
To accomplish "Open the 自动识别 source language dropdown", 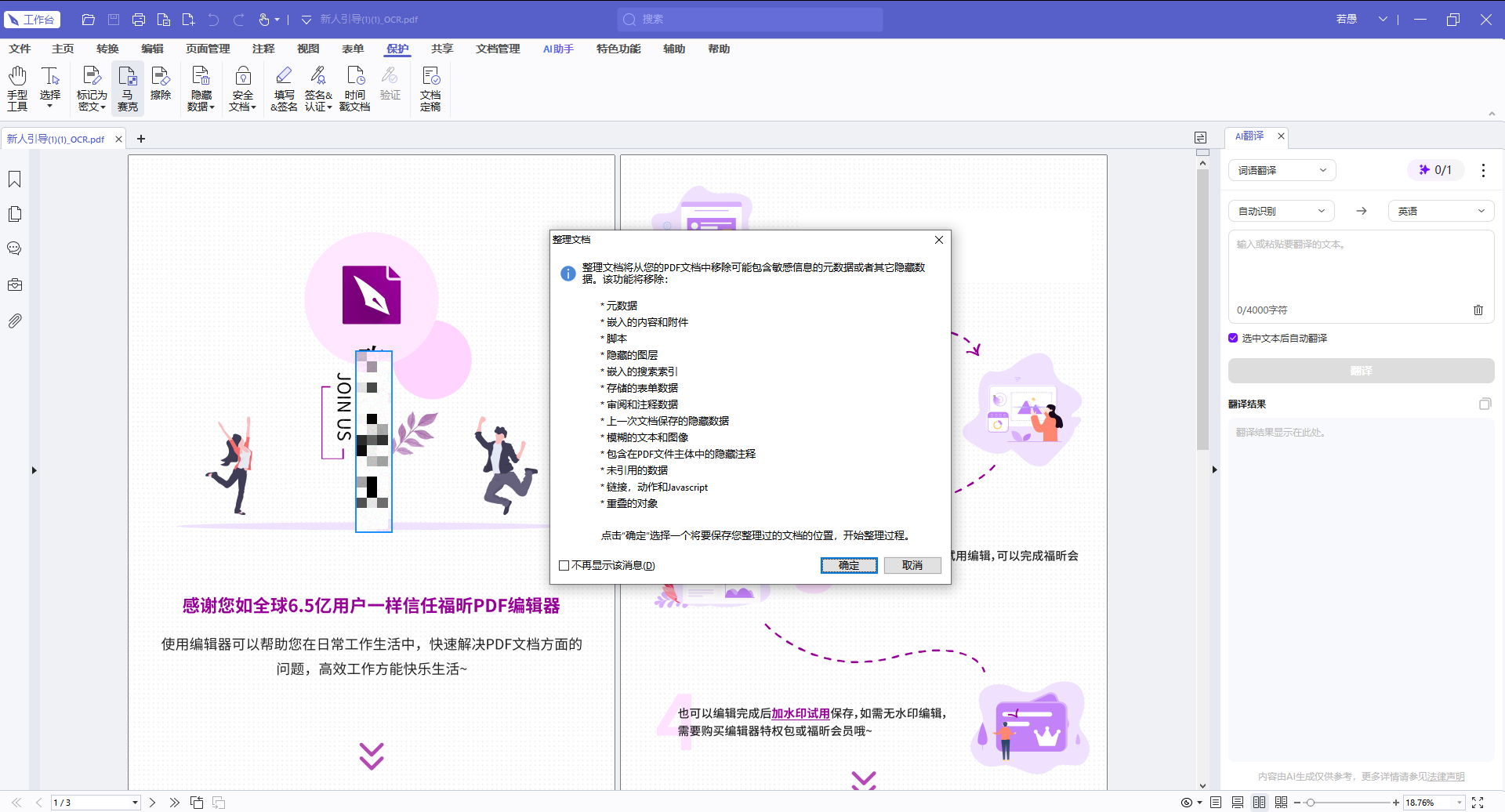I will pos(1282,211).
